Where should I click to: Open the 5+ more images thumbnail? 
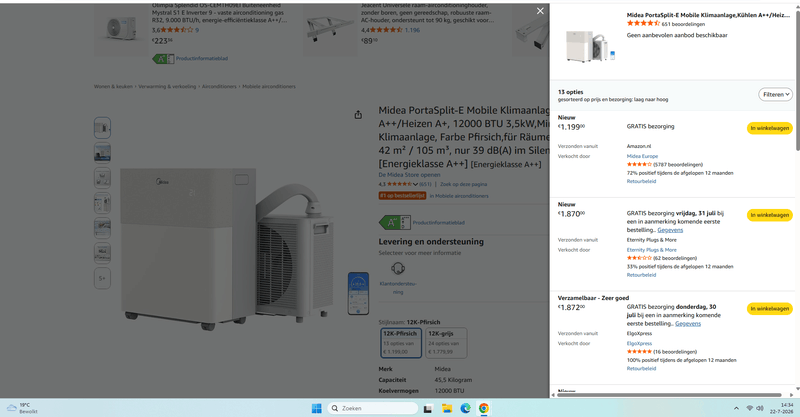102,278
